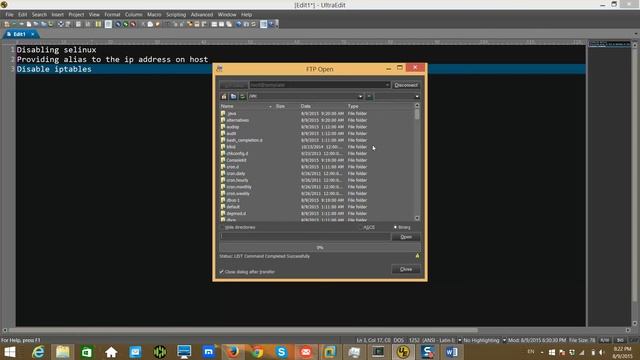Open File Explorer from the taskbar
Viewport: 640px width, 360px height.
click(62, 352)
